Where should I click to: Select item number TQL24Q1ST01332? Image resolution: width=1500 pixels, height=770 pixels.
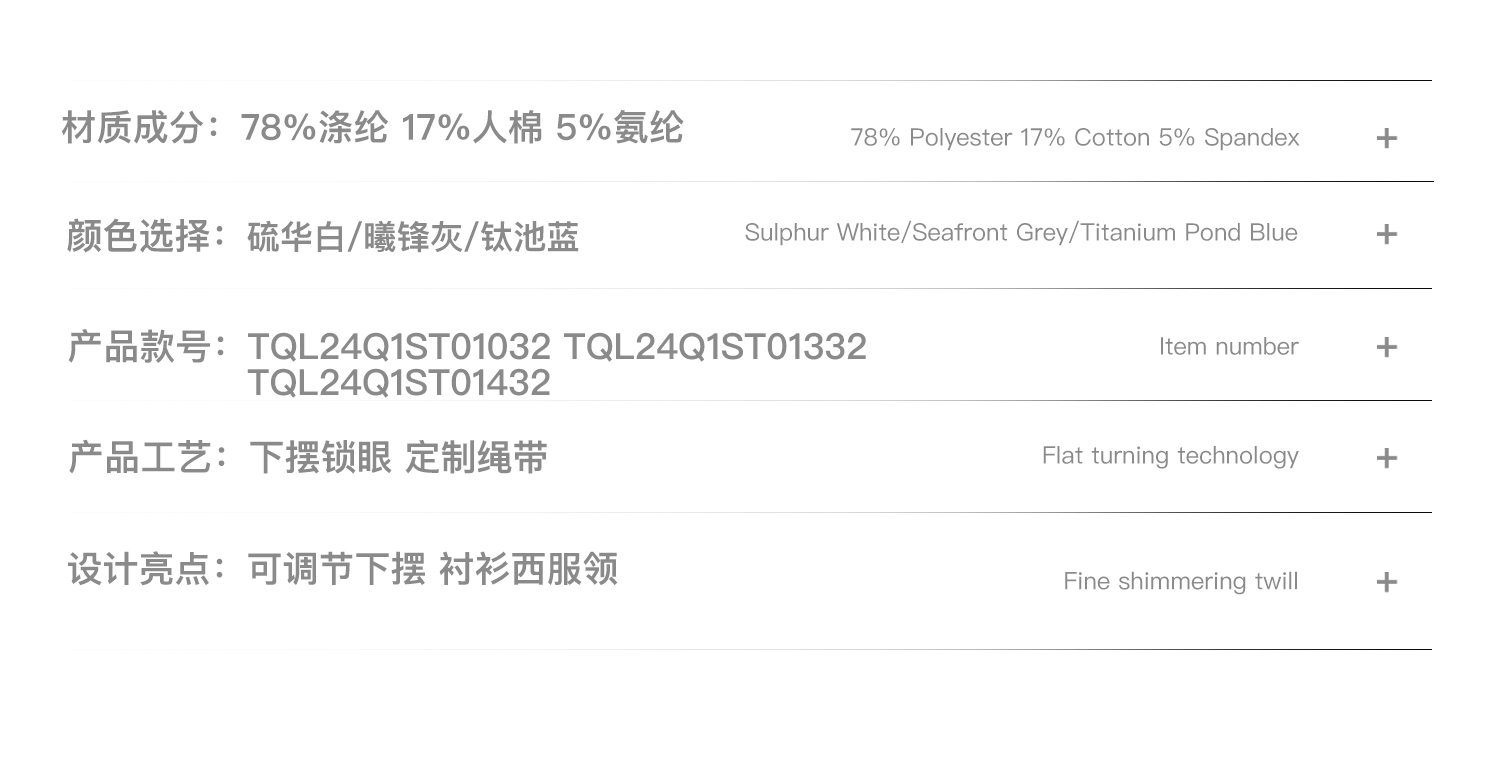pos(715,347)
